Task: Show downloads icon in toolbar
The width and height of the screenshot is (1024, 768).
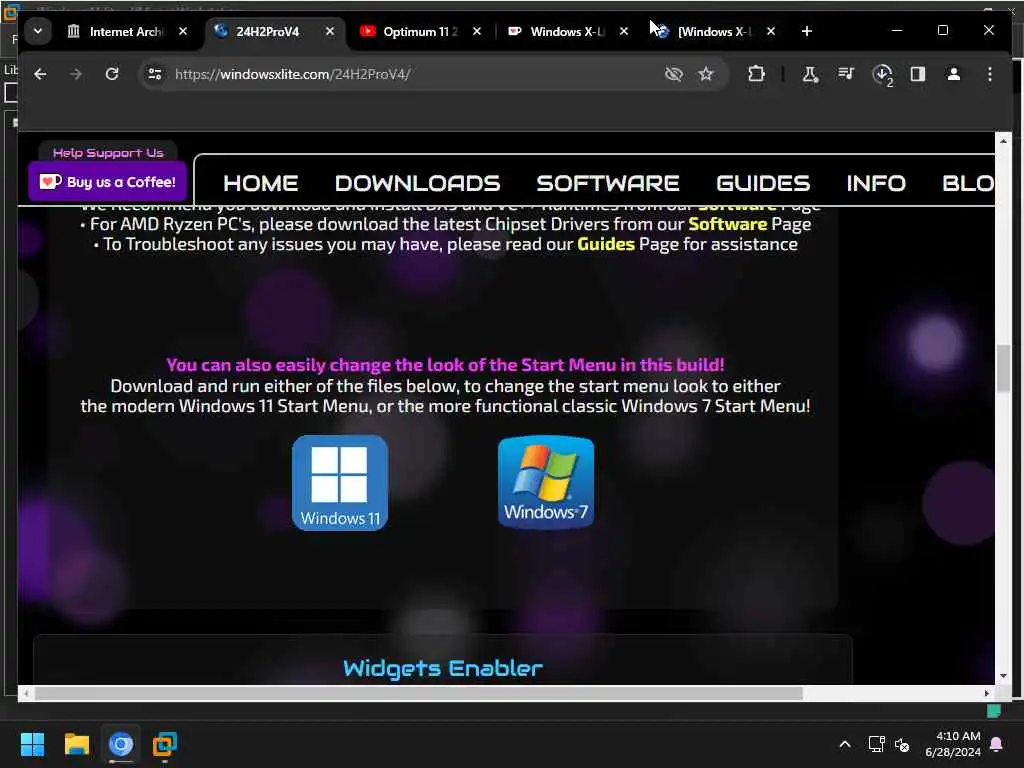Action: (882, 74)
